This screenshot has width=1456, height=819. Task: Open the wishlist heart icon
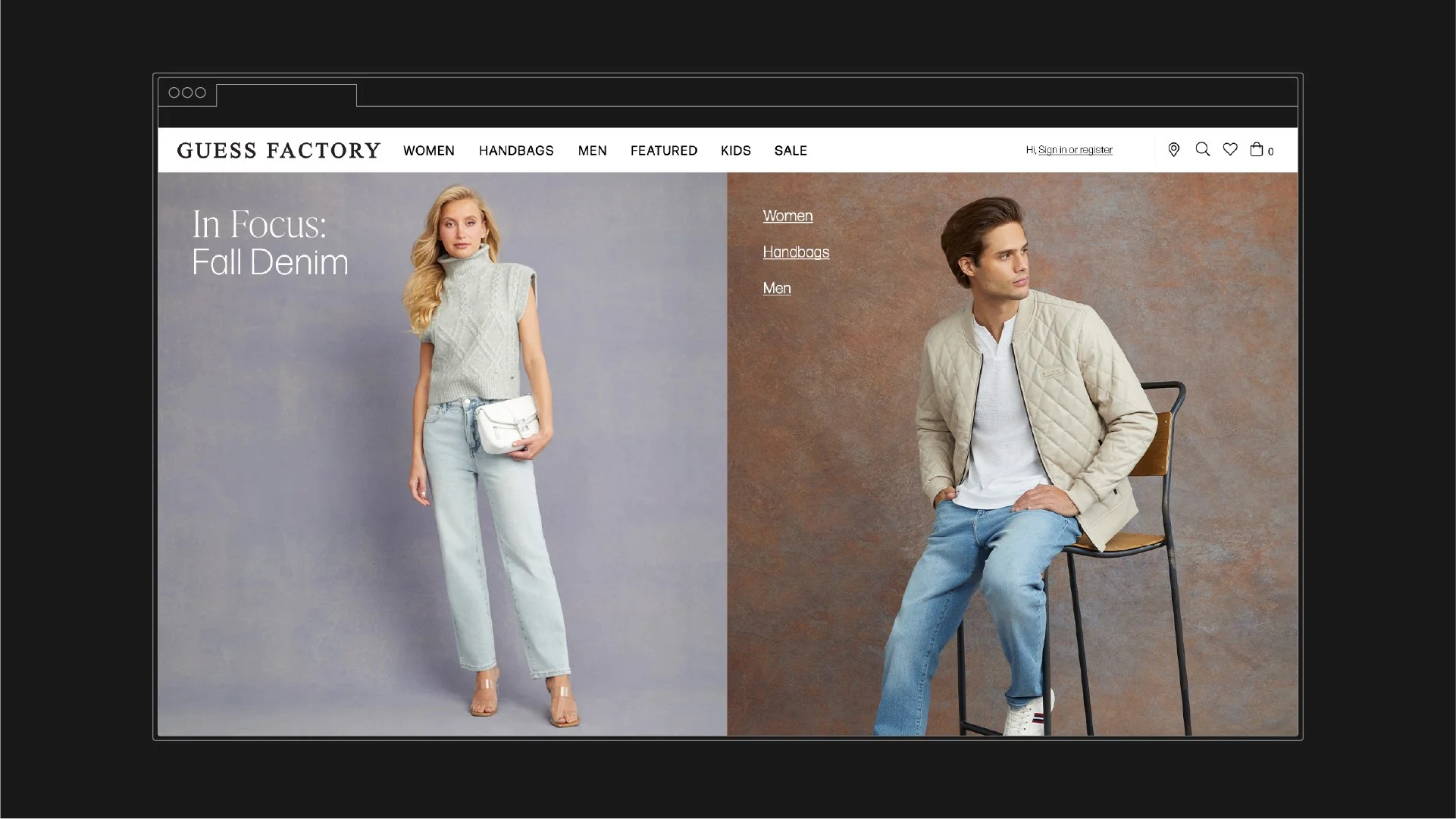pyautogui.click(x=1230, y=149)
